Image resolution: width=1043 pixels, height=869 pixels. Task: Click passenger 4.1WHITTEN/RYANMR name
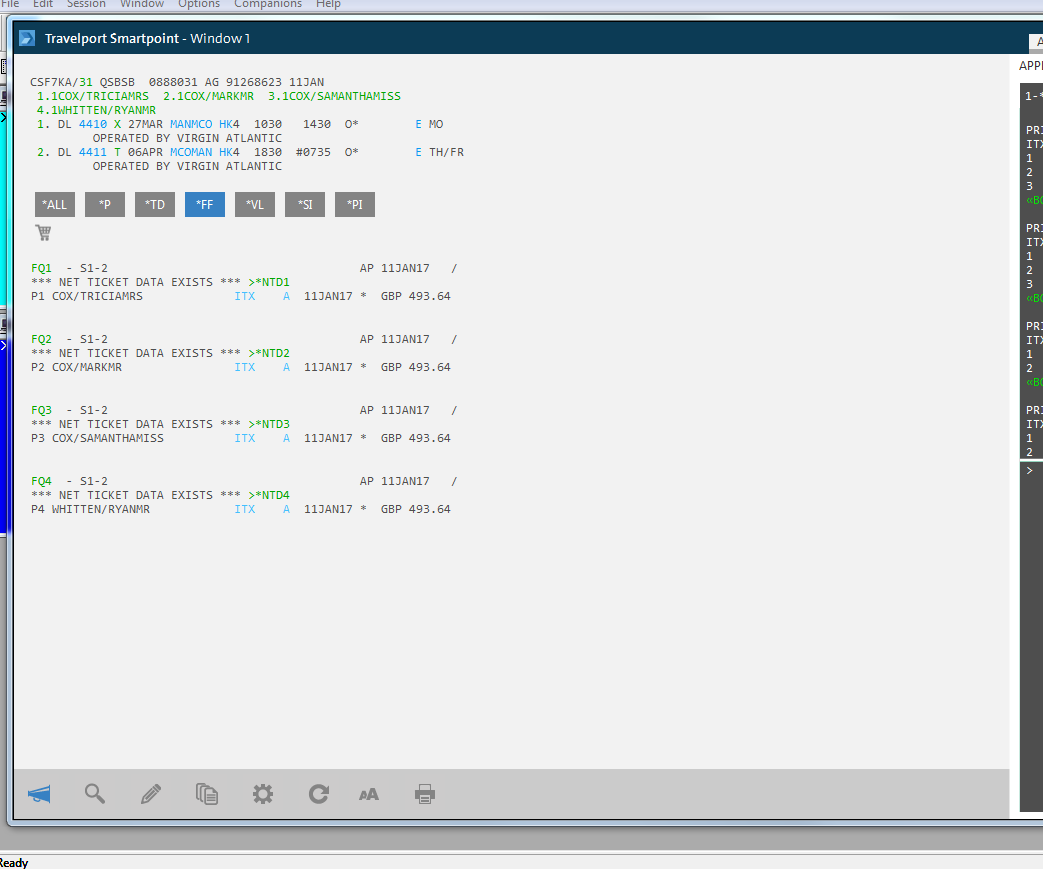coord(96,110)
